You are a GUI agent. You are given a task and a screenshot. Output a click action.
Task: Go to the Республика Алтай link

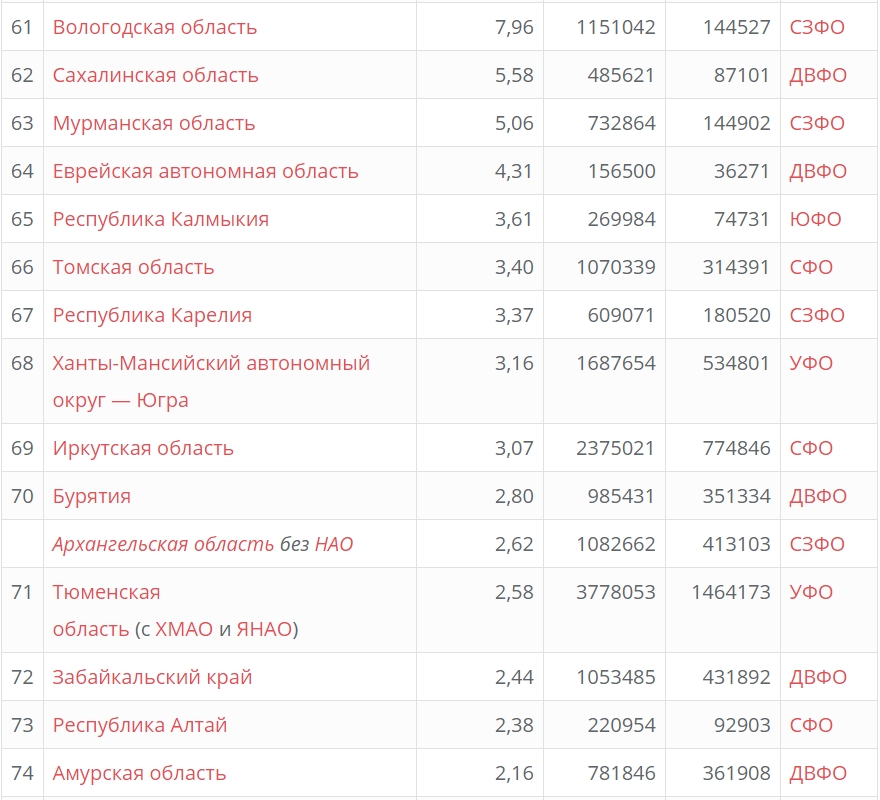139,725
